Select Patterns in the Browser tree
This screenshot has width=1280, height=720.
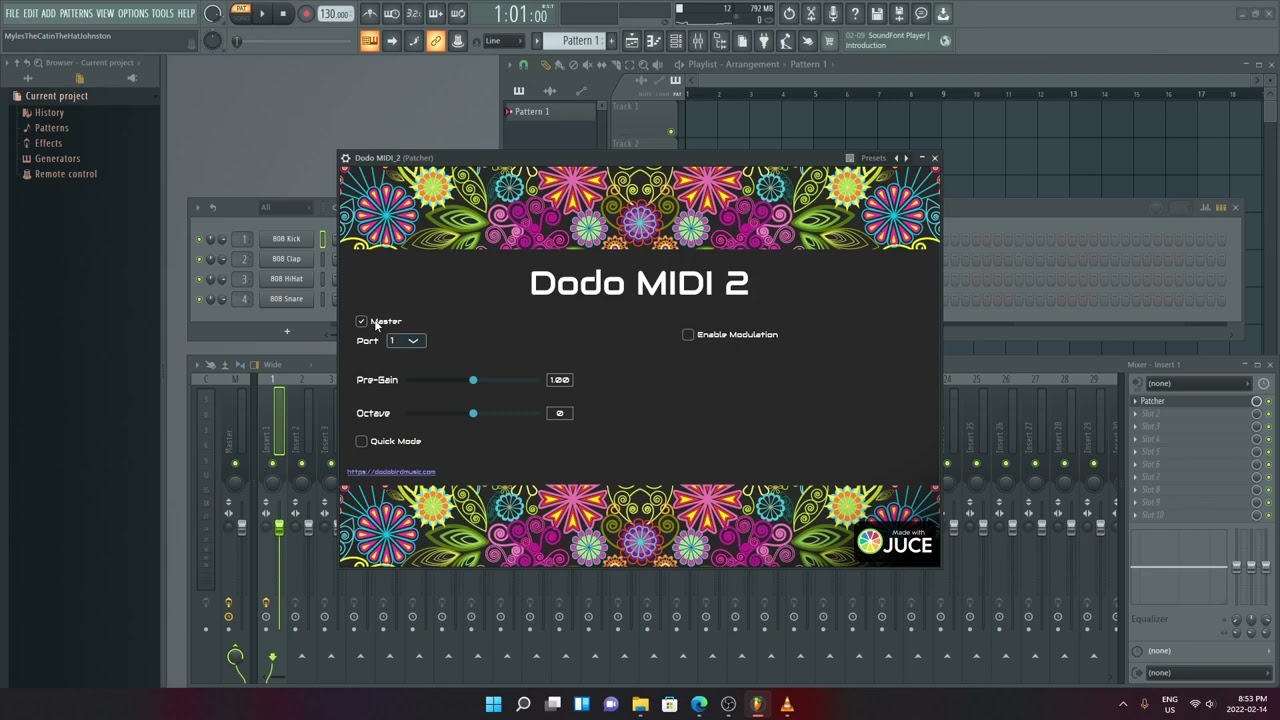coord(52,128)
